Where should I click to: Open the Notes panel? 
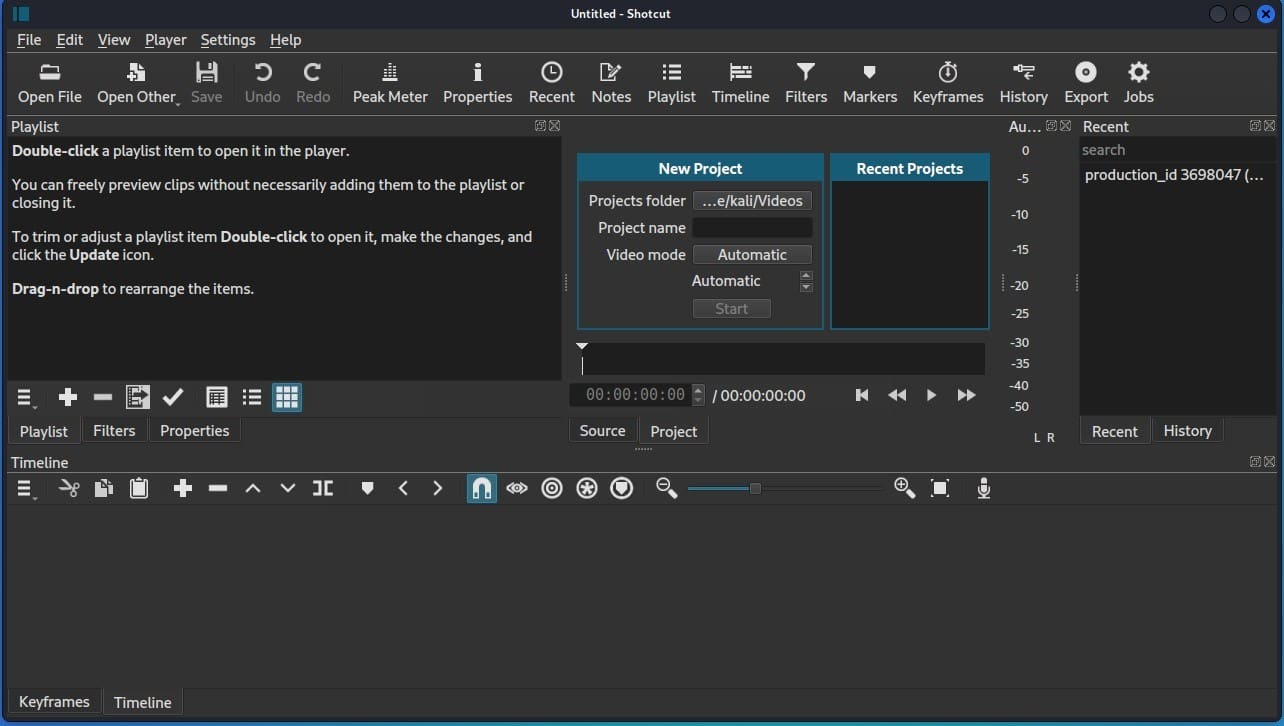611,83
